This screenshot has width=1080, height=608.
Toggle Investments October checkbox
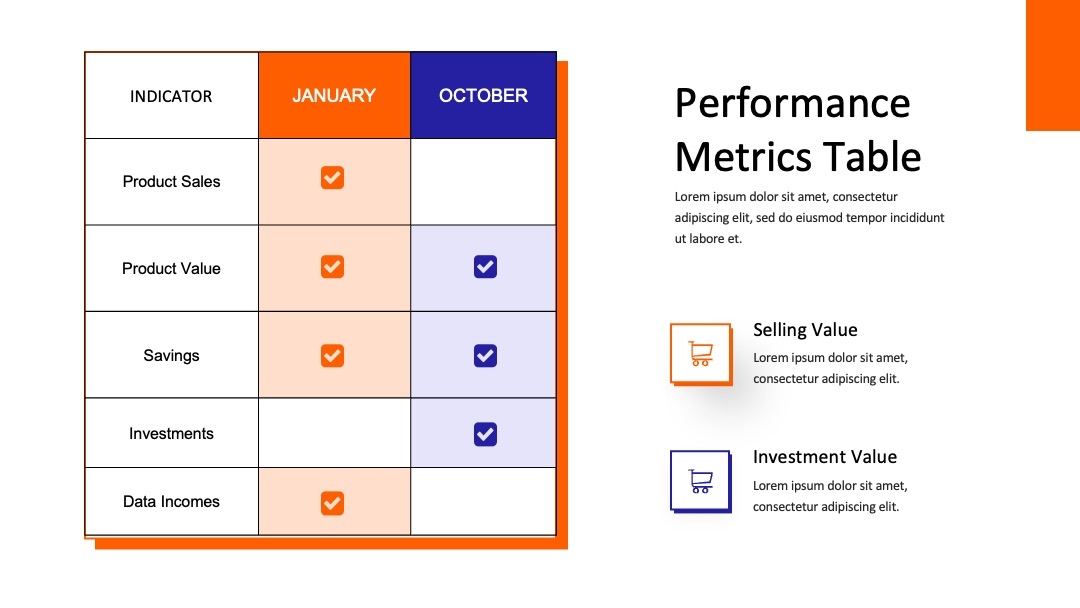485,434
